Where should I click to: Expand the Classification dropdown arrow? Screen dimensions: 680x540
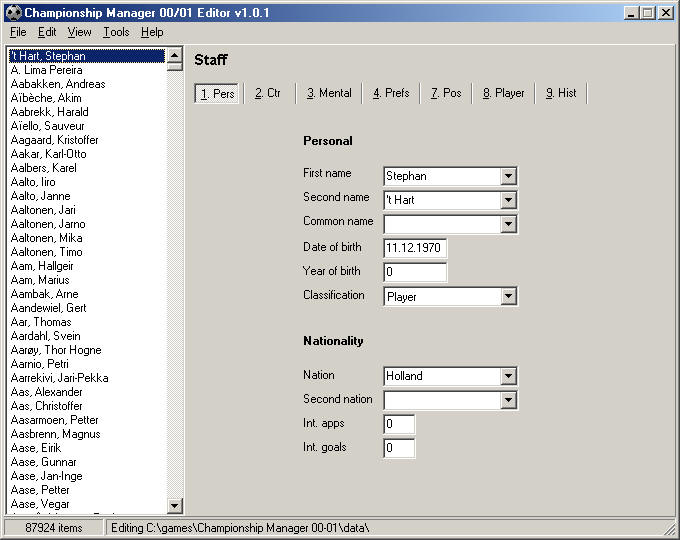508,296
